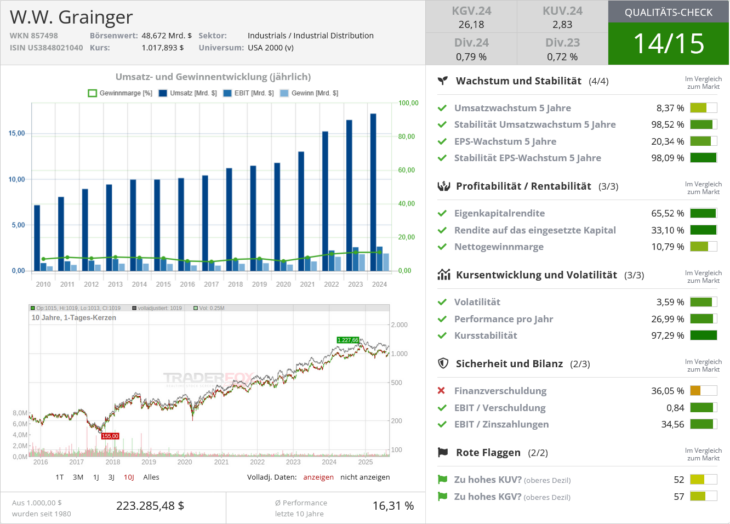Click the checkmark beside Nettogewinnmarge
The width and height of the screenshot is (730, 524).
[442, 247]
